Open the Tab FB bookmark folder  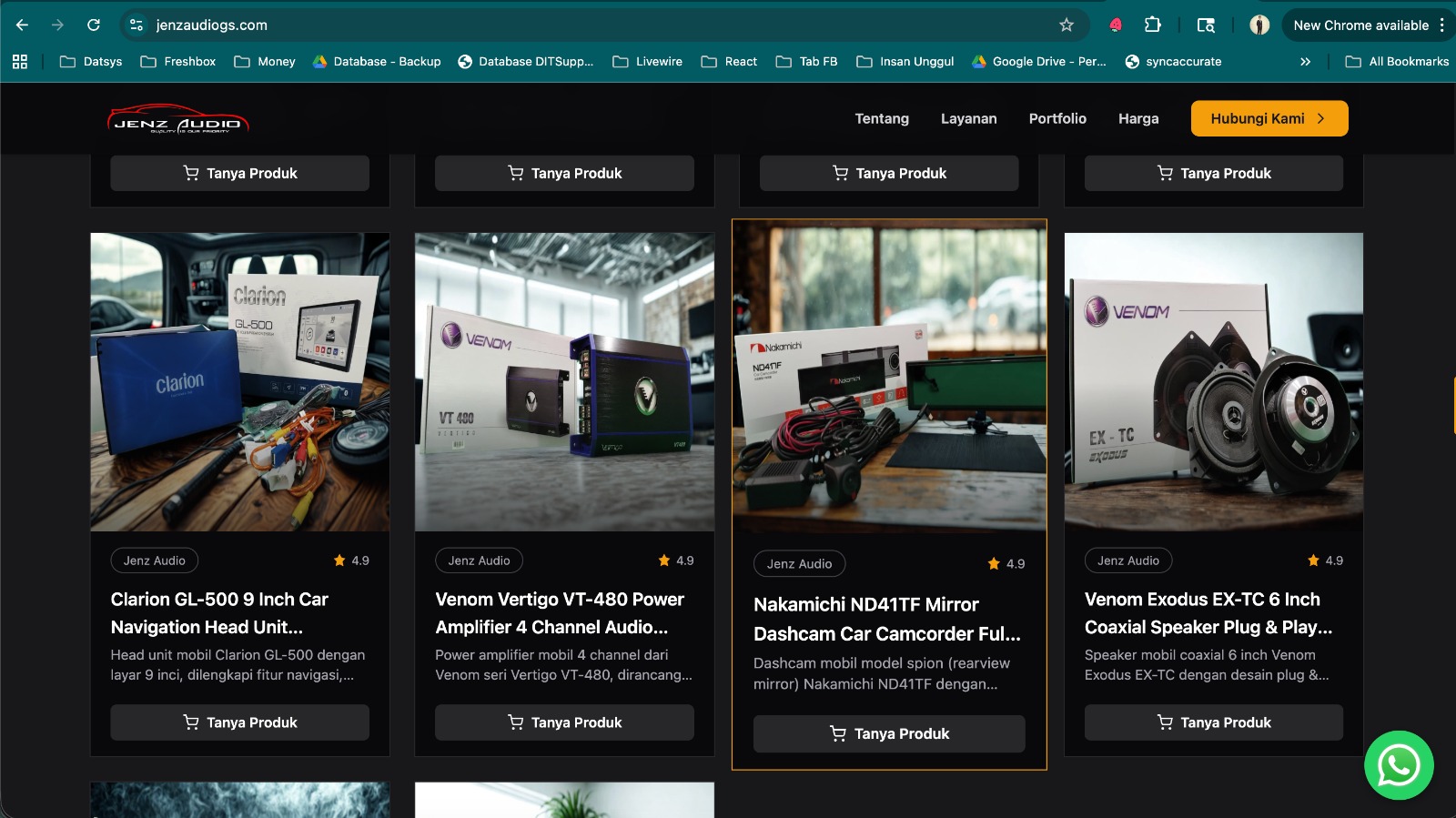pyautogui.click(x=806, y=62)
